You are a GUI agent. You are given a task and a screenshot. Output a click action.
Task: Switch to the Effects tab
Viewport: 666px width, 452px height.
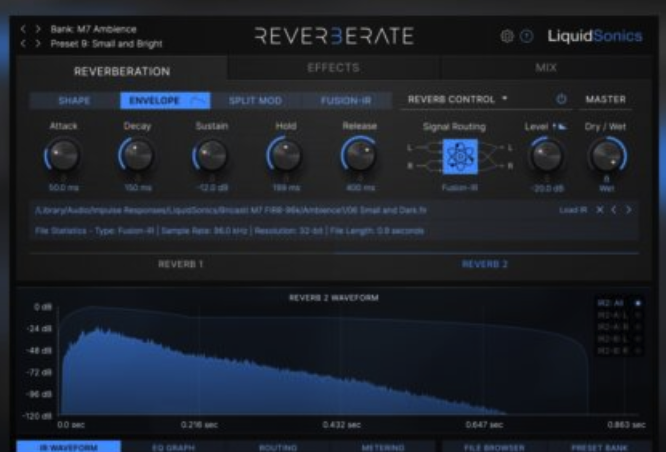tap(333, 68)
